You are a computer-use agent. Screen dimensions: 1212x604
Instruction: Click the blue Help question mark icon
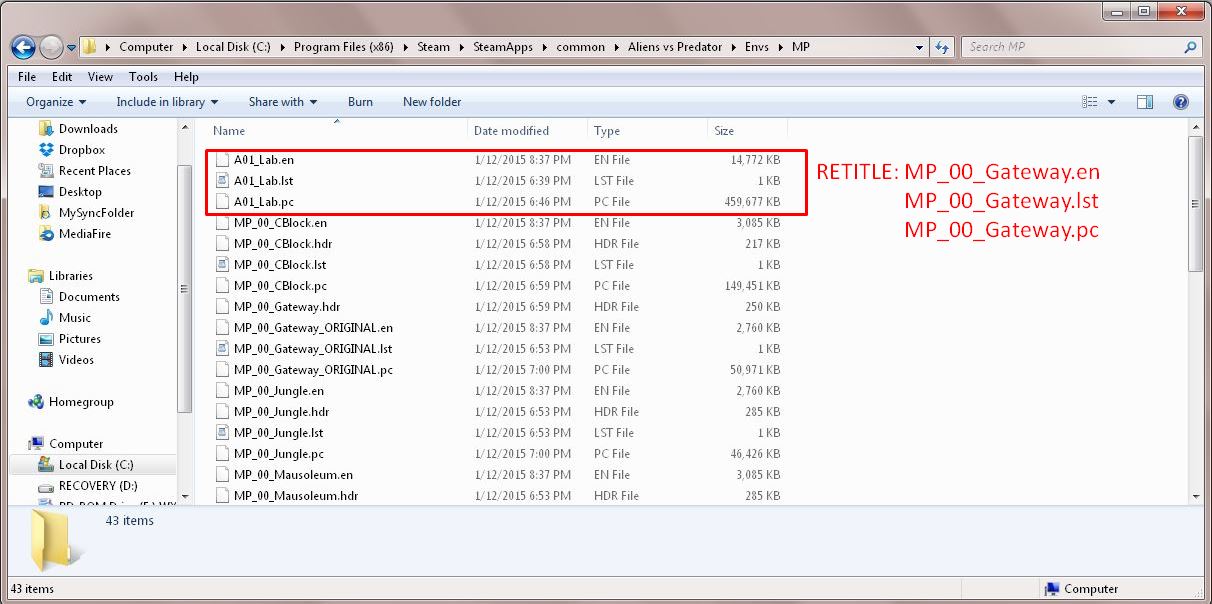pos(1180,102)
